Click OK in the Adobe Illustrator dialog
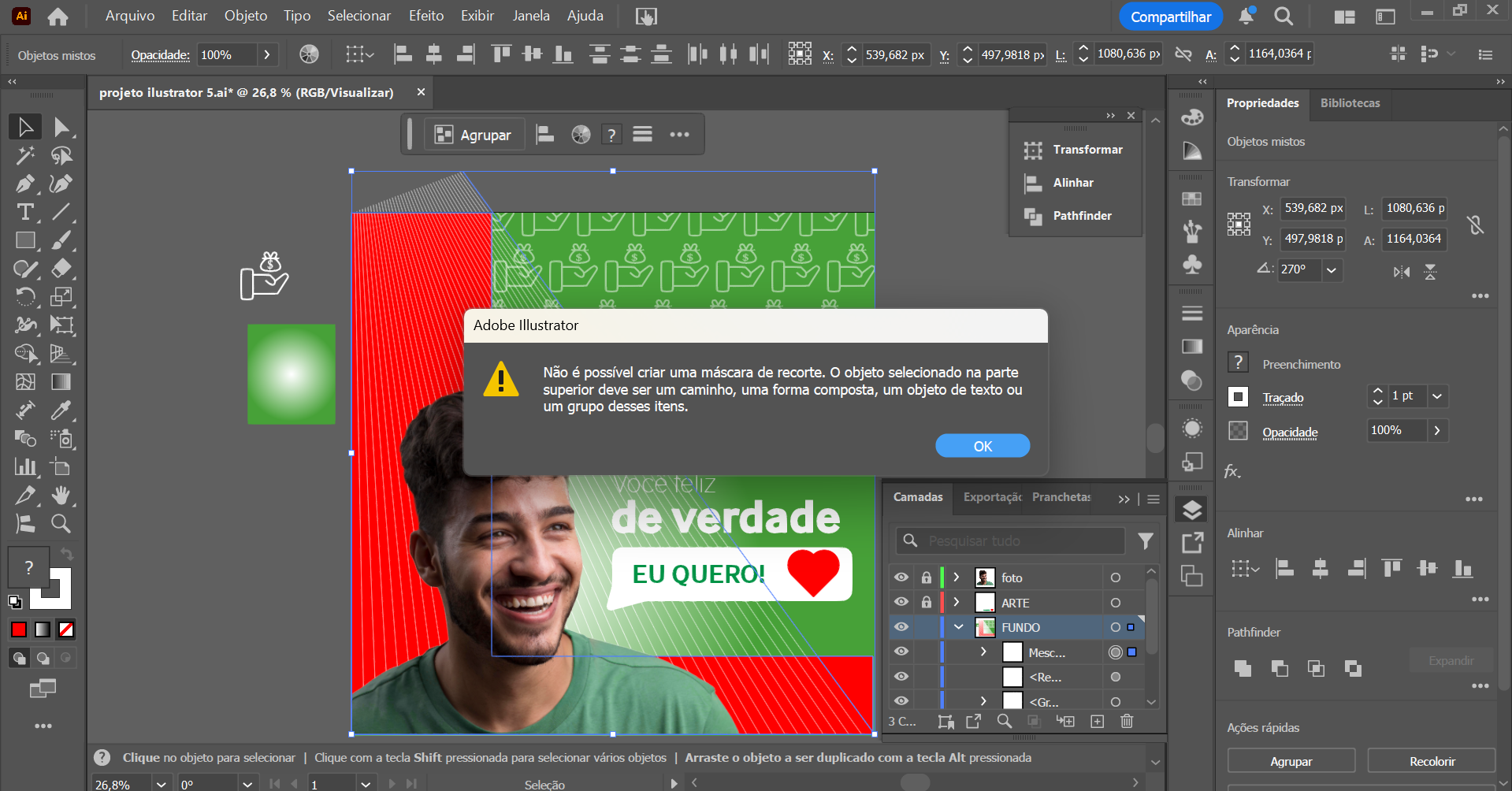 coord(983,446)
